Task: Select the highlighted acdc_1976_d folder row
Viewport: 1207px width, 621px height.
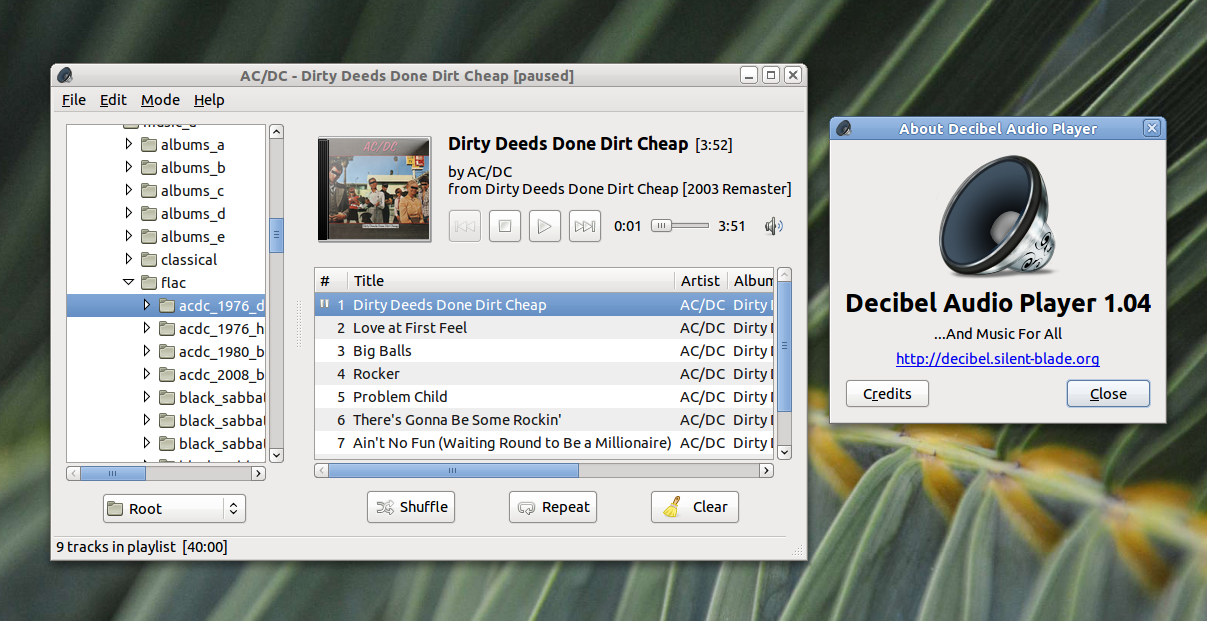Action: [166, 305]
